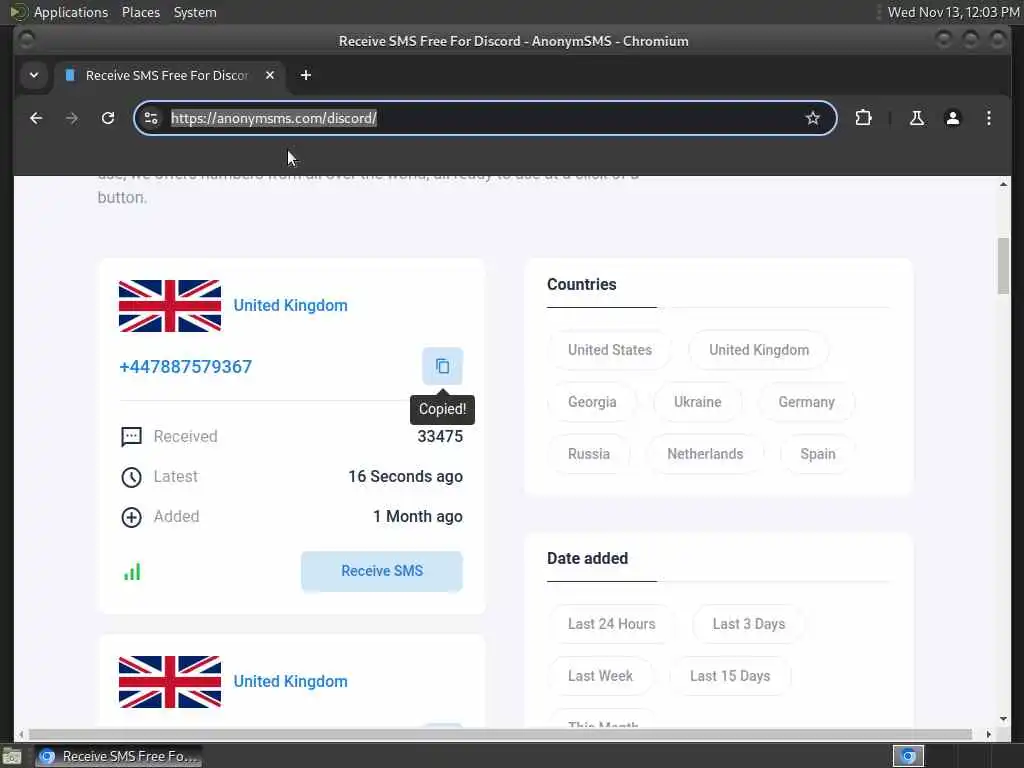This screenshot has height=768, width=1024.
Task: Filter by Ukraine country
Action: coord(697,402)
